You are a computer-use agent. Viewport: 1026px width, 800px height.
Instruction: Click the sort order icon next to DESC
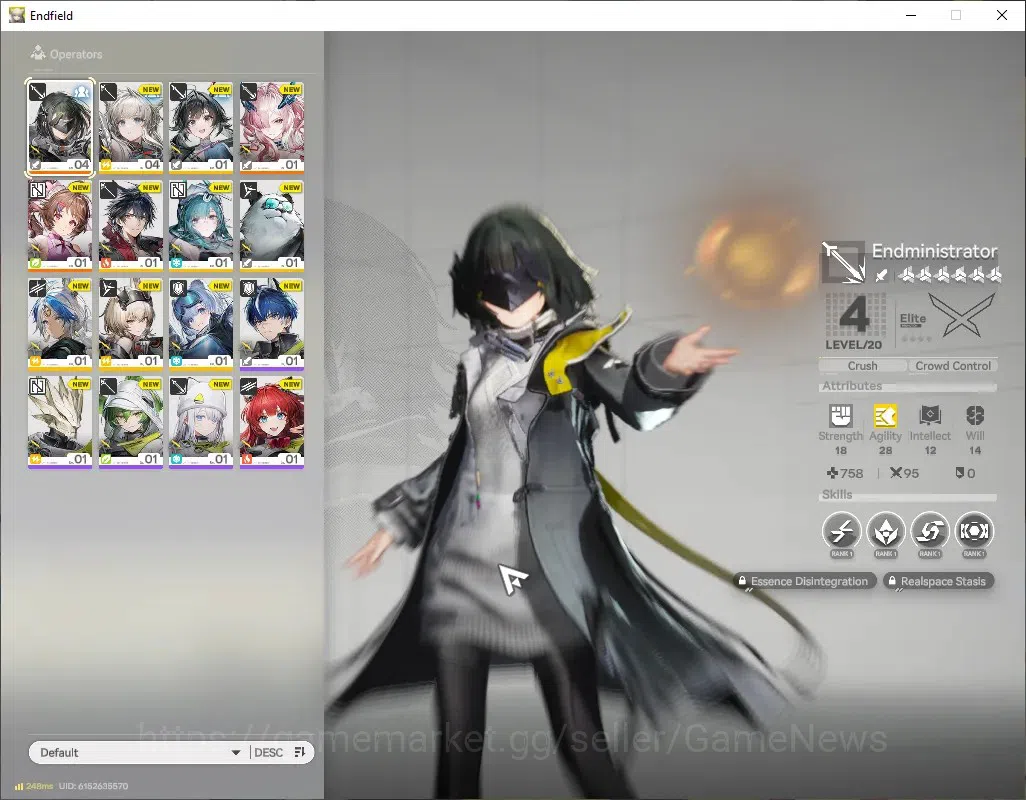click(x=300, y=752)
